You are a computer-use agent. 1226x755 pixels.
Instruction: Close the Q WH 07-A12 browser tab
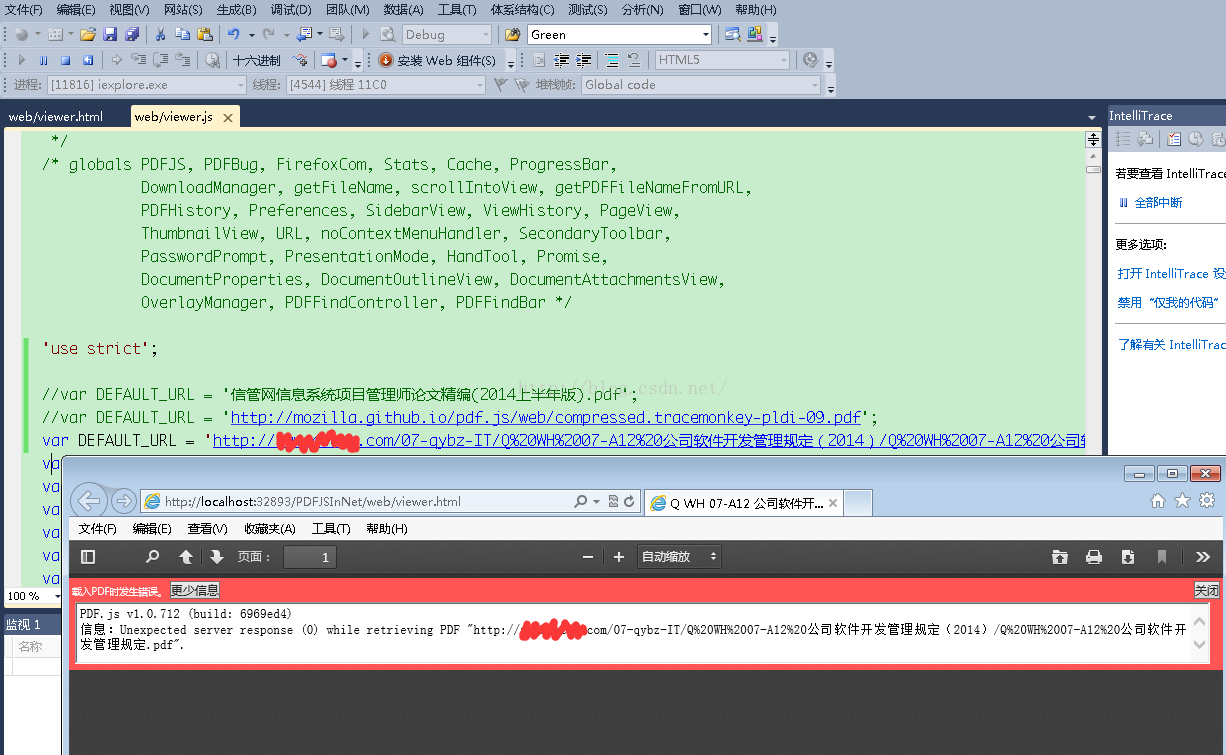pyautogui.click(x=833, y=504)
